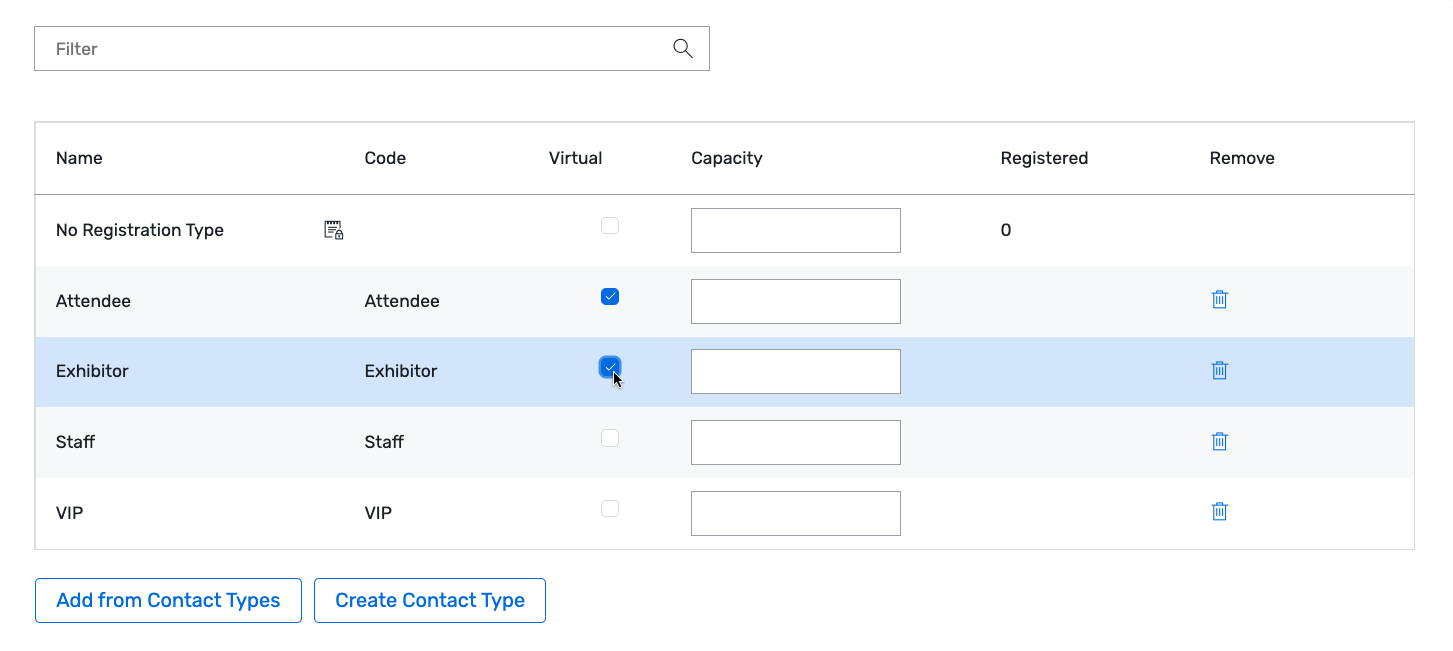This screenshot has width=1453, height=651.
Task: Click Add from Contact Types button
Action: [168, 600]
